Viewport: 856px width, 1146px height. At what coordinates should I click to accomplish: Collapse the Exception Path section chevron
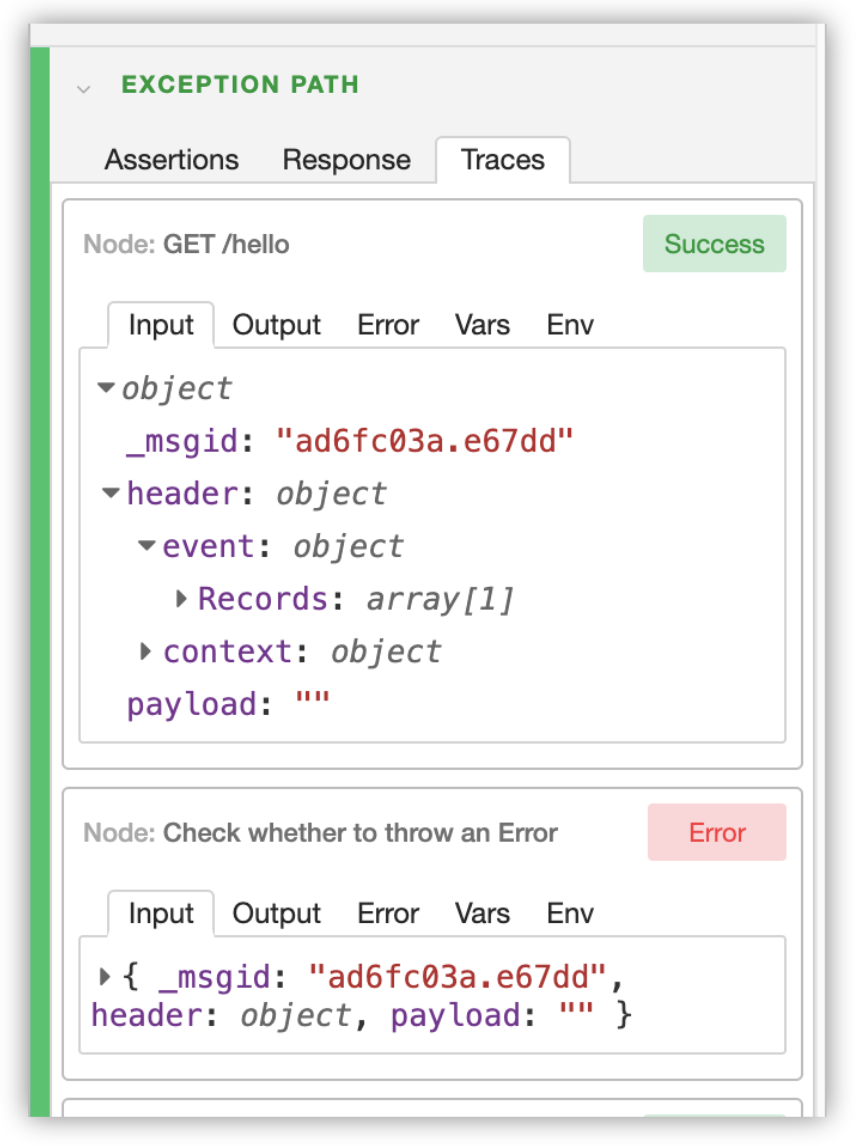[83, 89]
